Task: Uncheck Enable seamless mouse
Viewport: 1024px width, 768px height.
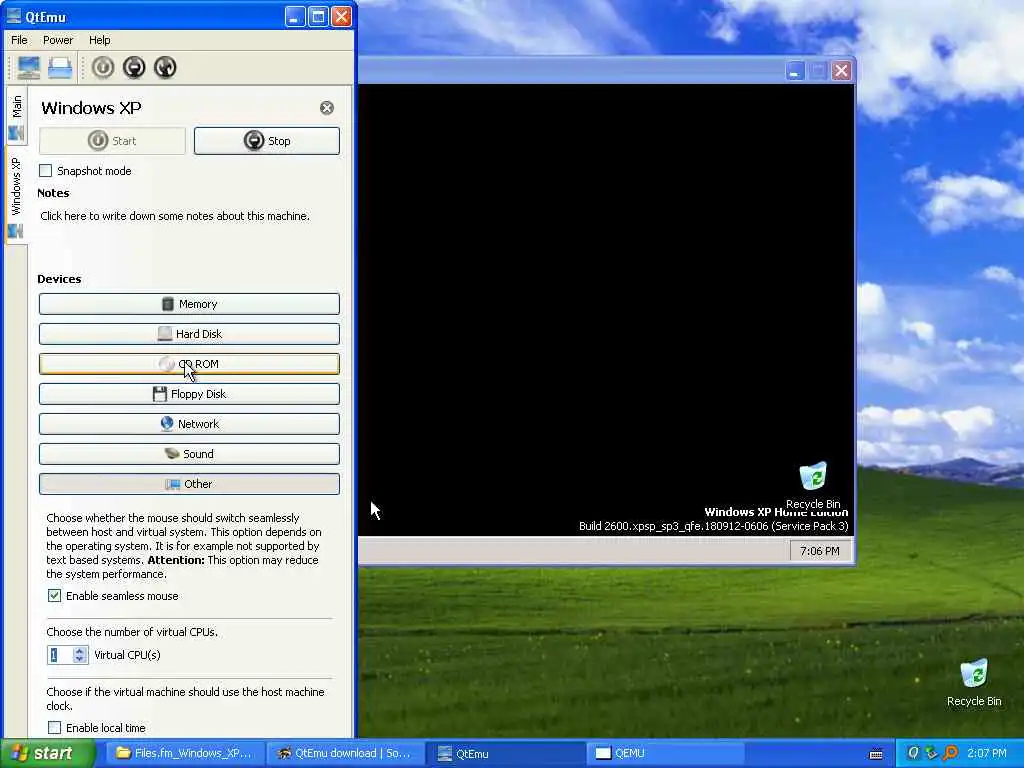Action: tap(54, 596)
